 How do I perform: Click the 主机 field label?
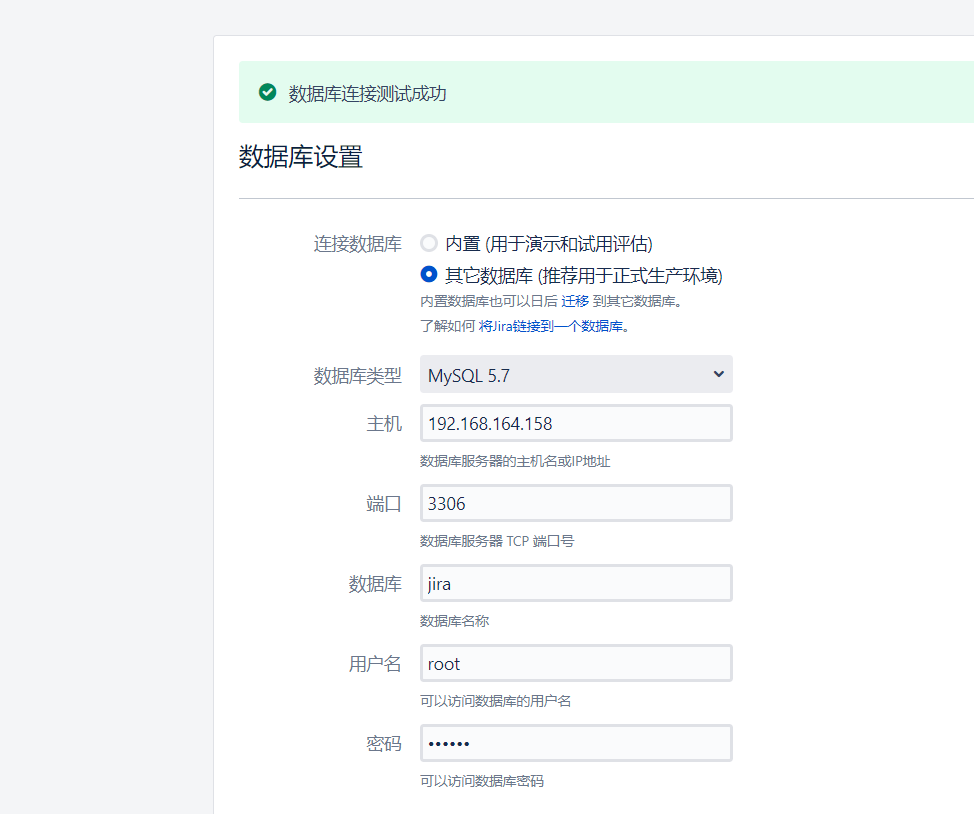pos(384,424)
